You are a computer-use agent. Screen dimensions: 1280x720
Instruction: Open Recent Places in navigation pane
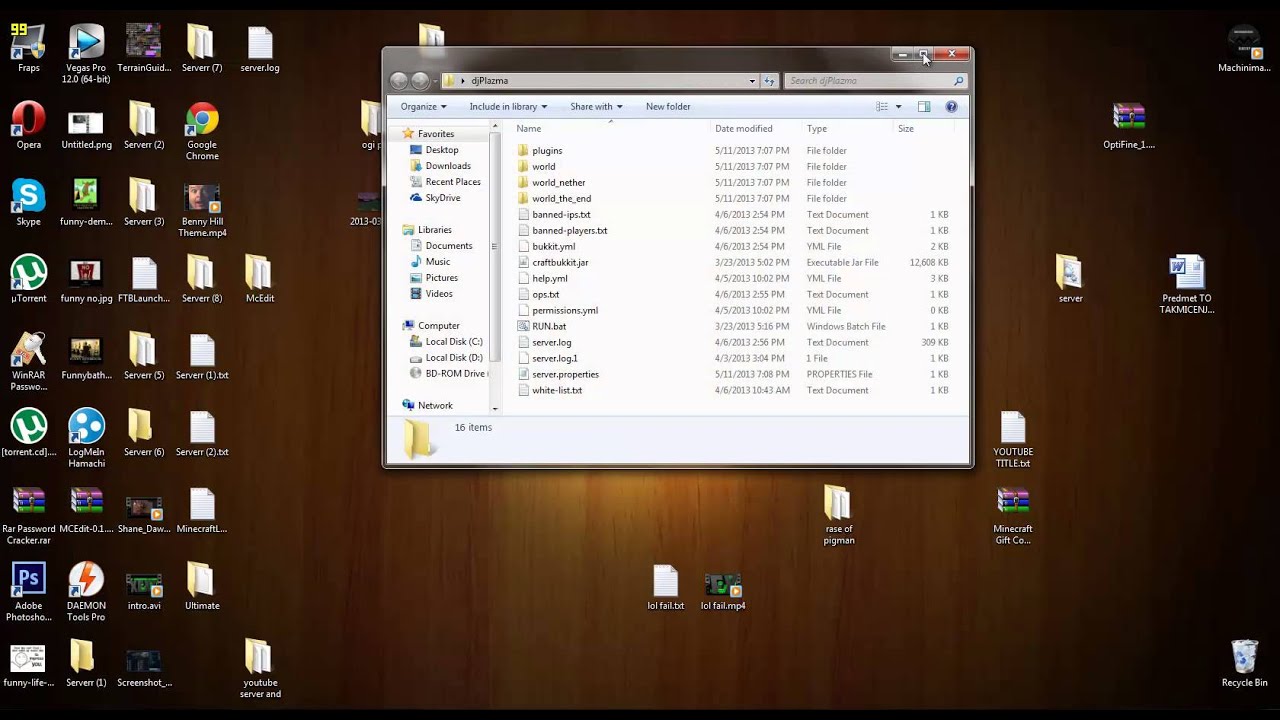point(453,182)
